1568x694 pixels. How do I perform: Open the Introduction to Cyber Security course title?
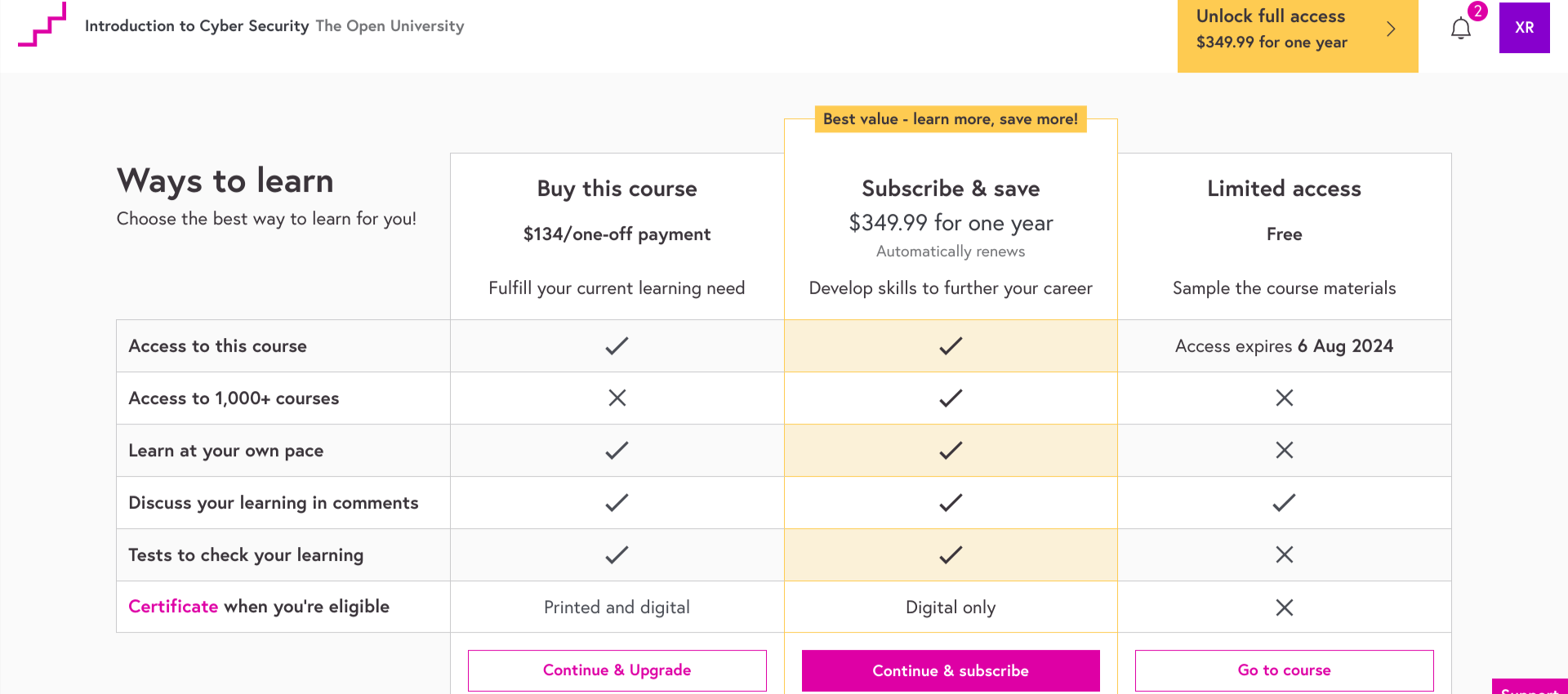click(197, 26)
